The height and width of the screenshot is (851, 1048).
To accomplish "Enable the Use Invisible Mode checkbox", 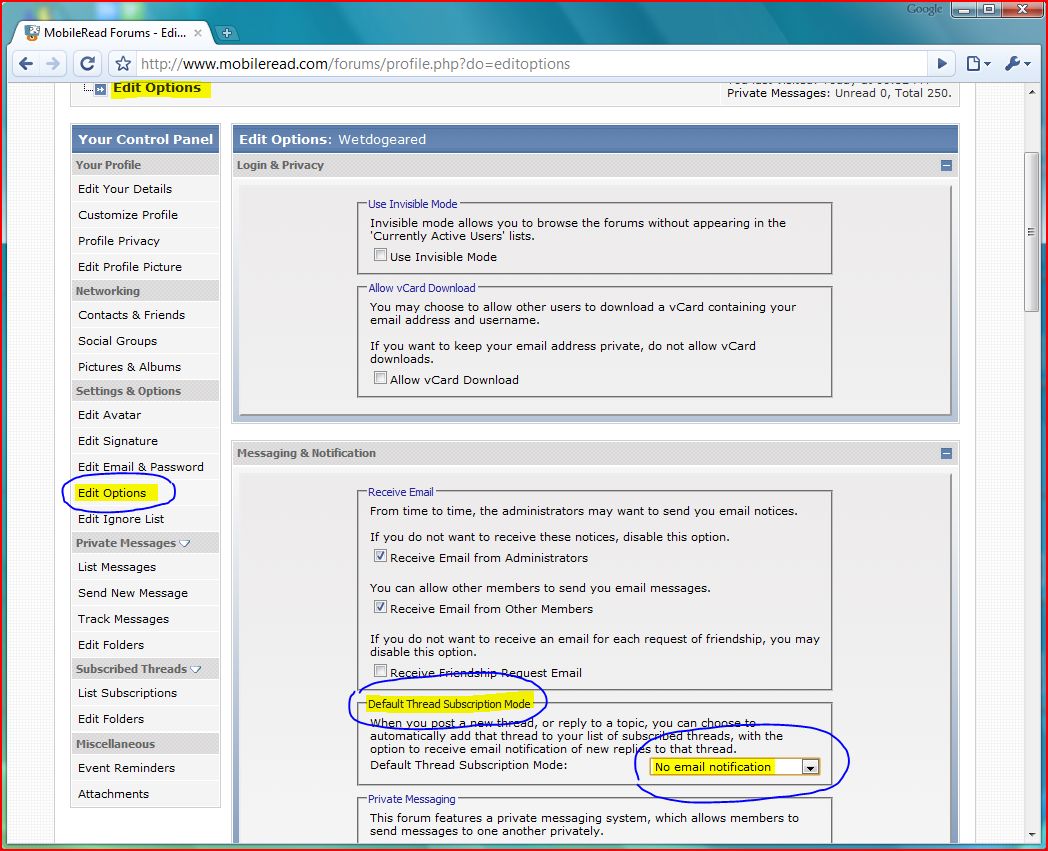I will tap(380, 255).
